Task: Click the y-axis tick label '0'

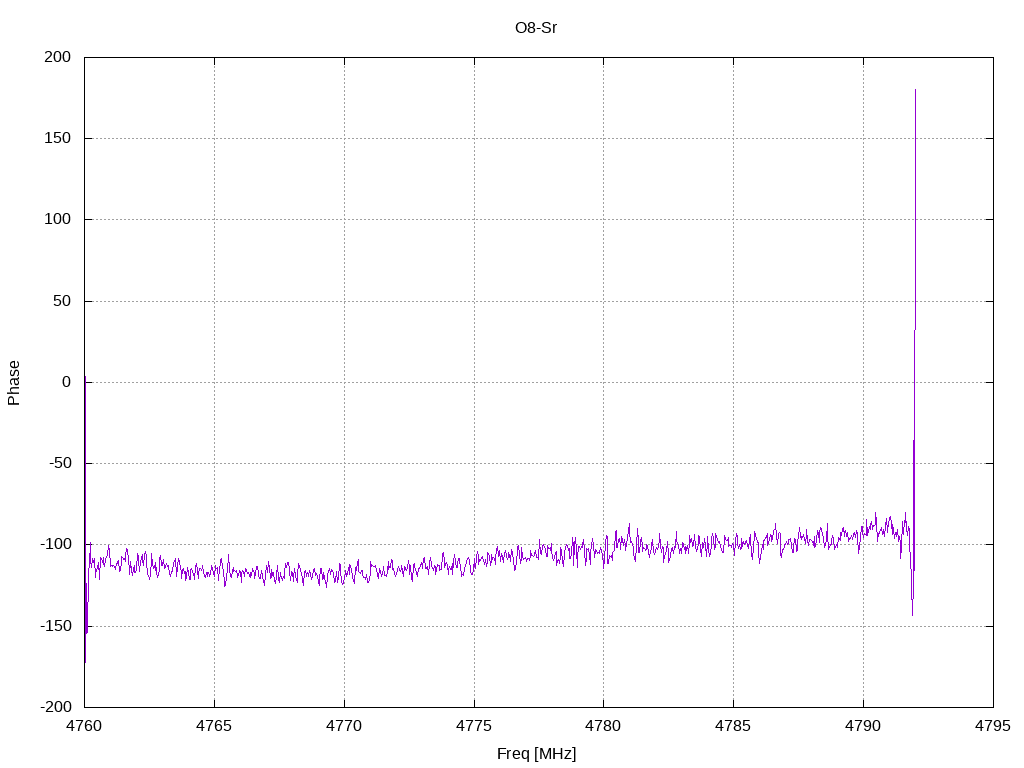Action: coord(67,382)
